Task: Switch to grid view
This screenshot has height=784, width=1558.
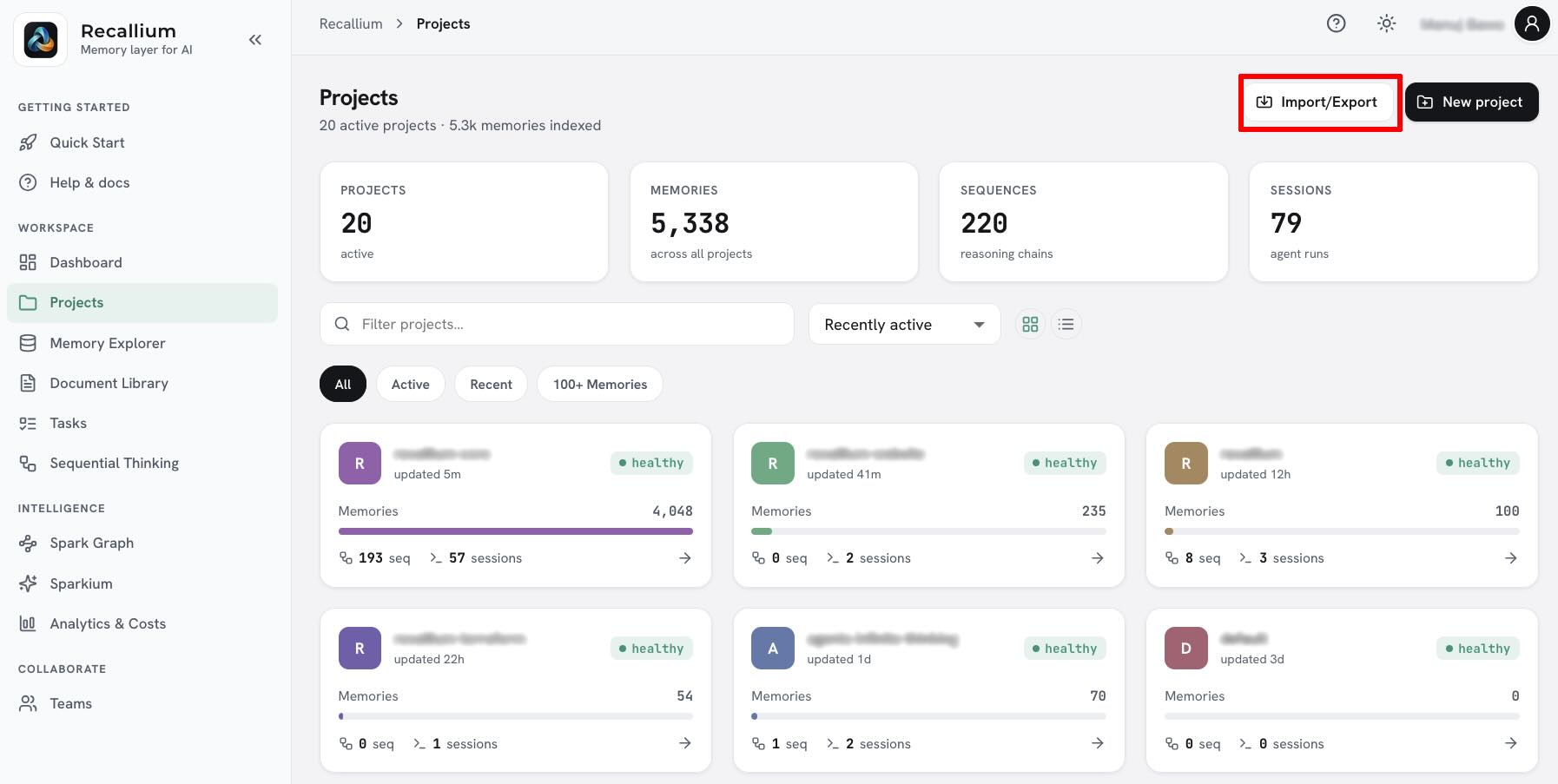Action: point(1030,324)
